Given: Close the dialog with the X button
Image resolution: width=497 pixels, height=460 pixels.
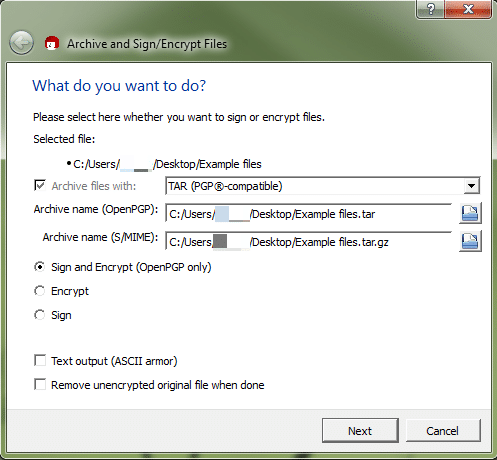Looking at the screenshot, I should point(468,9).
